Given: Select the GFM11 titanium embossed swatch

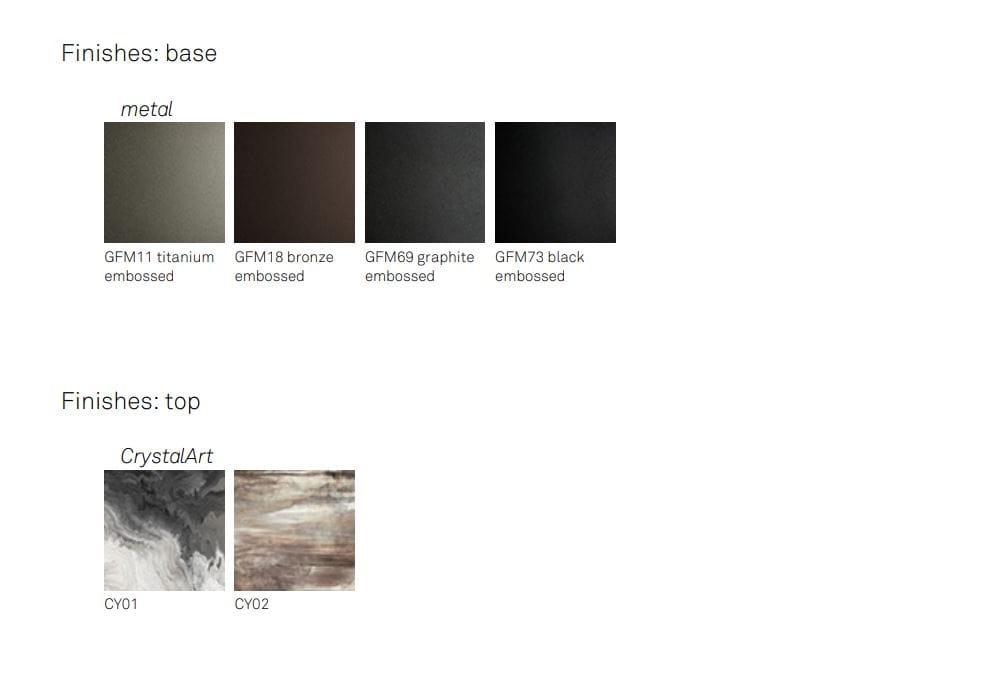Looking at the screenshot, I should click(164, 183).
